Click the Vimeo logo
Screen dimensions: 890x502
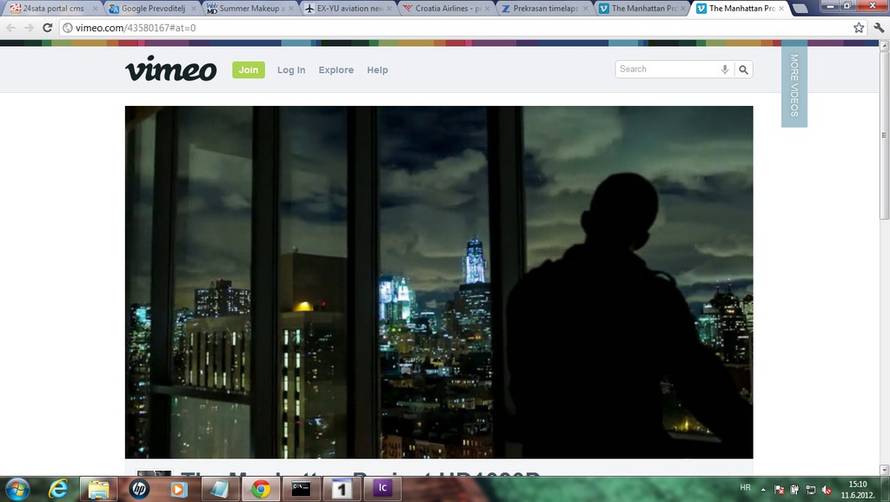point(171,69)
